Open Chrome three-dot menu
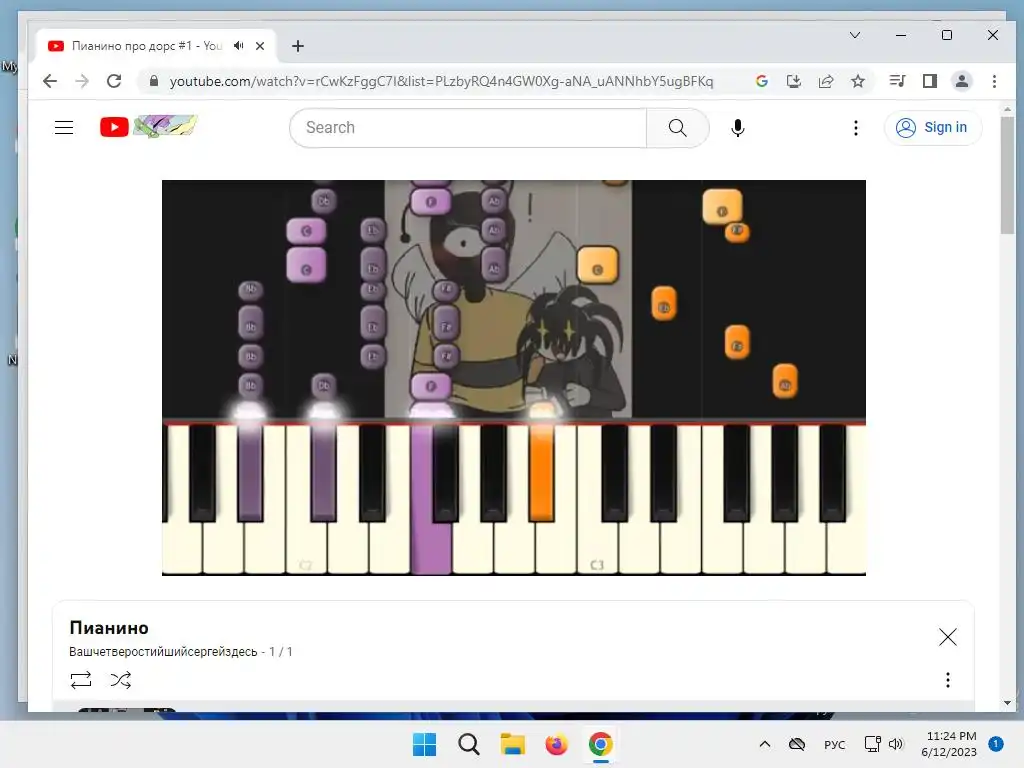Viewport: 1024px width, 768px height. [x=995, y=81]
